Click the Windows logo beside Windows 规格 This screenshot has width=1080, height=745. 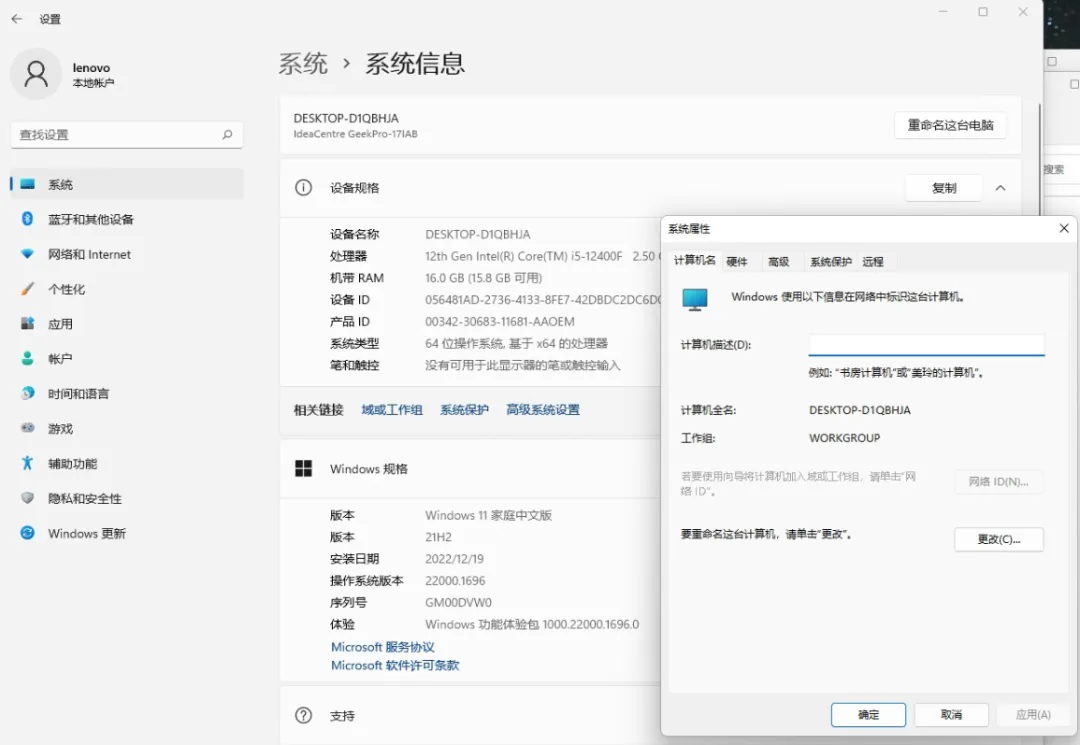pos(303,469)
